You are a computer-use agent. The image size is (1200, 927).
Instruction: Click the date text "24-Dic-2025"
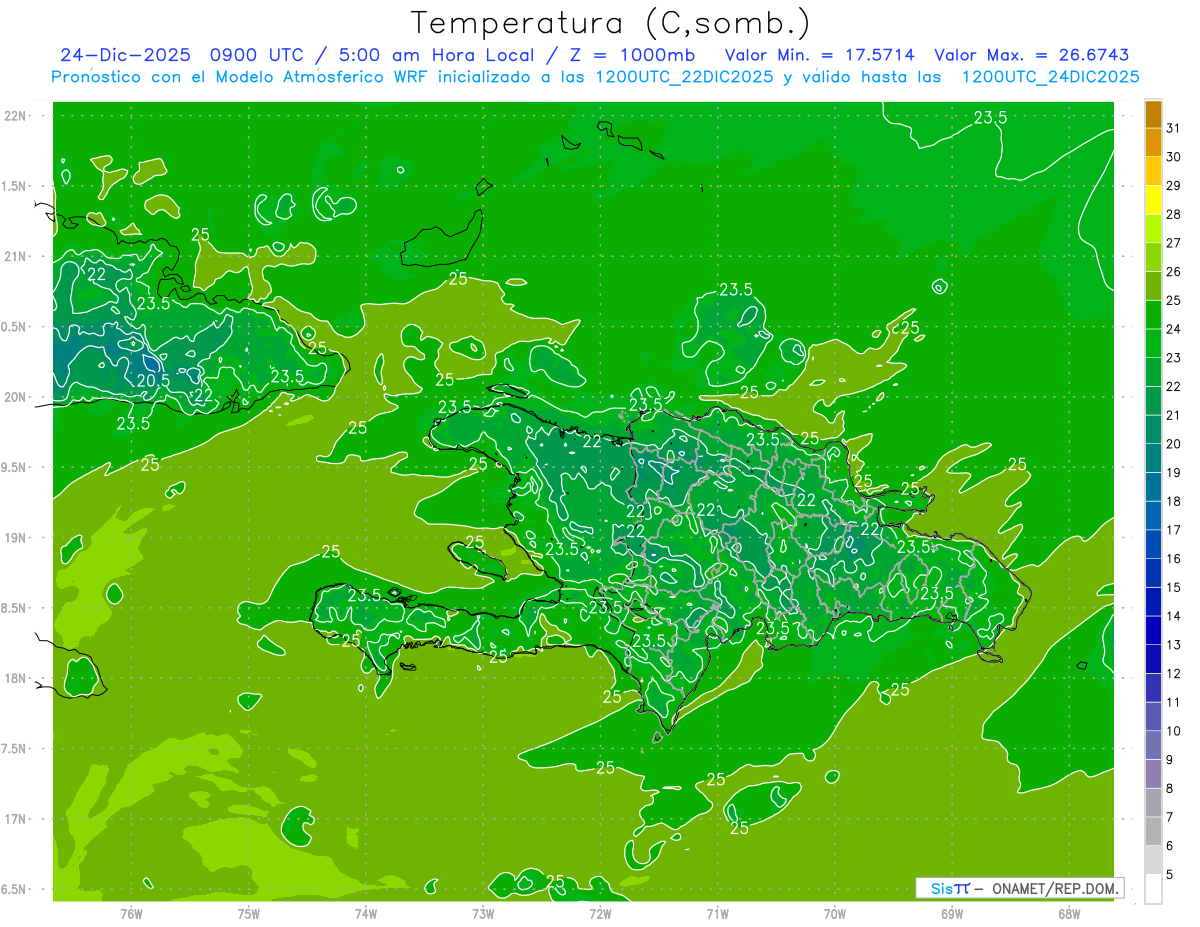click(126, 55)
